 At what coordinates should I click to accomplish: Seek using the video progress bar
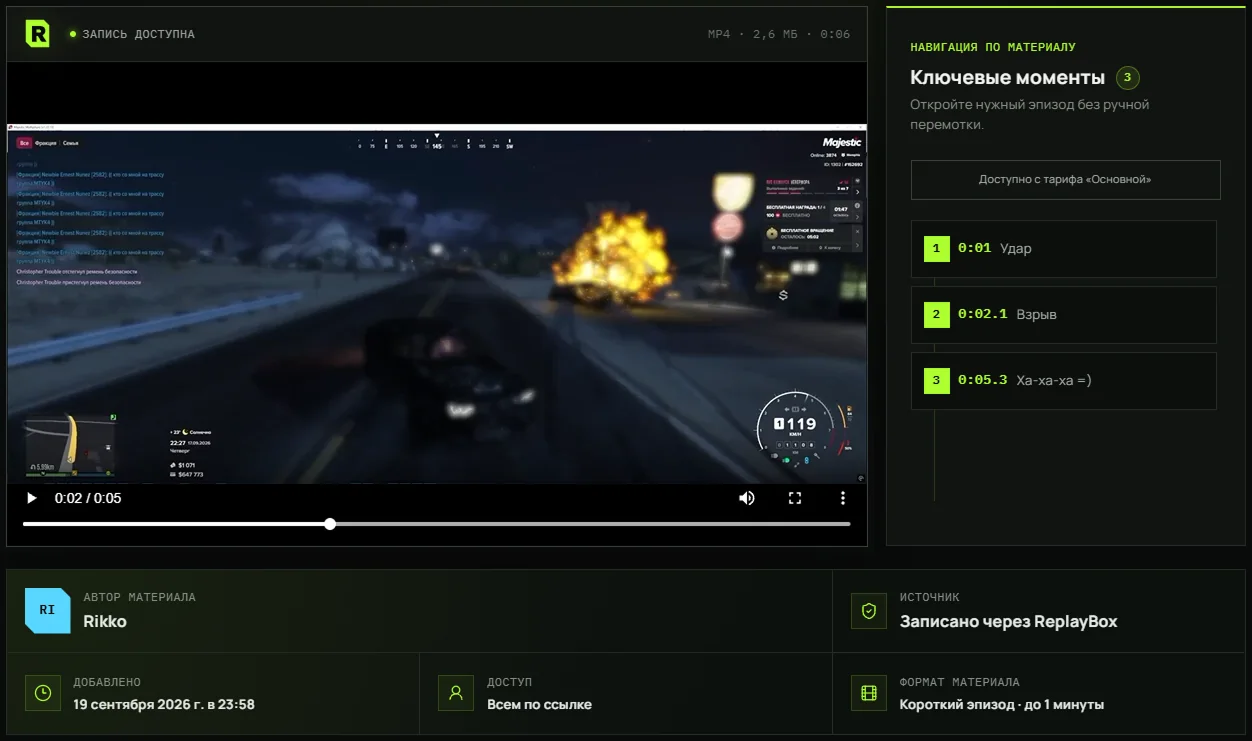click(x=437, y=524)
